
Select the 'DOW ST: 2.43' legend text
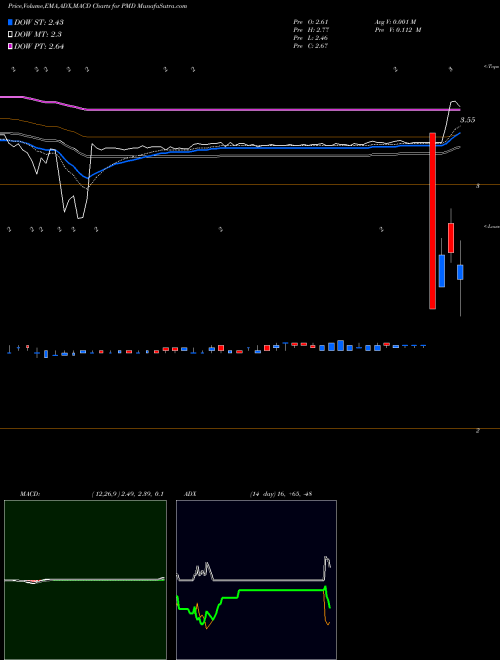(x=39, y=22)
